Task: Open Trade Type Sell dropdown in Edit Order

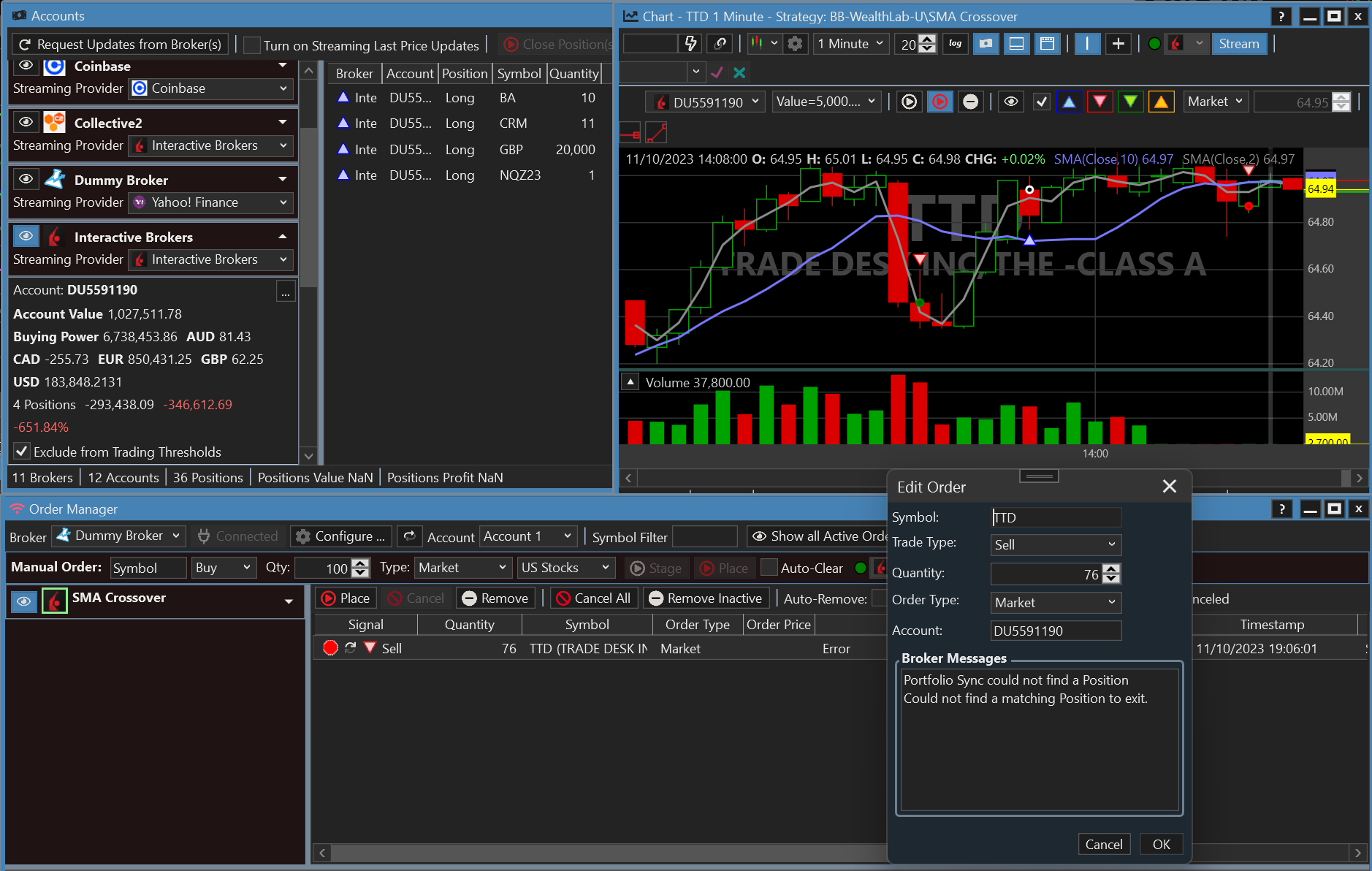Action: (x=1056, y=544)
